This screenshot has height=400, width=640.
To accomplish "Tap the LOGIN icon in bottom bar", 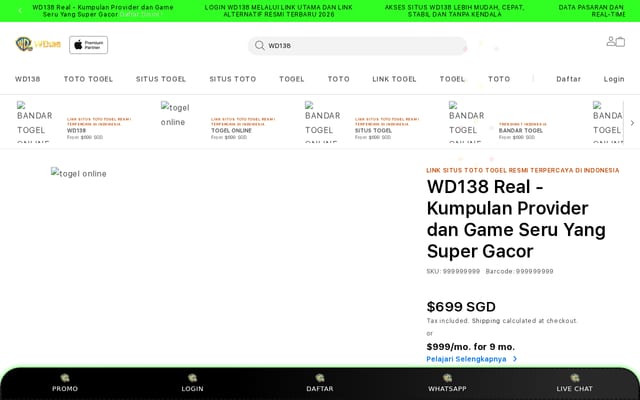I will click(x=192, y=378).
